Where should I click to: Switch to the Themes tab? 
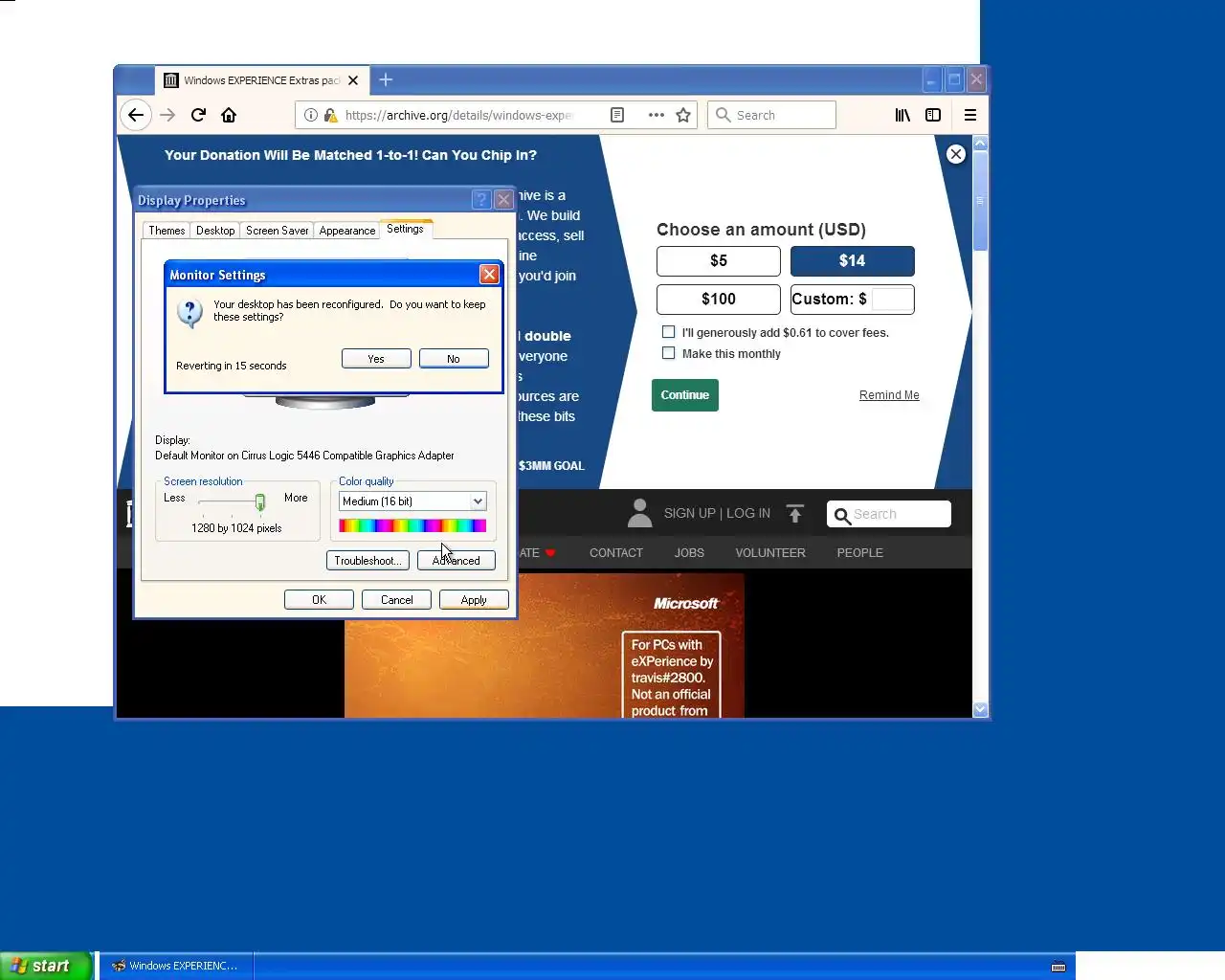(x=167, y=231)
